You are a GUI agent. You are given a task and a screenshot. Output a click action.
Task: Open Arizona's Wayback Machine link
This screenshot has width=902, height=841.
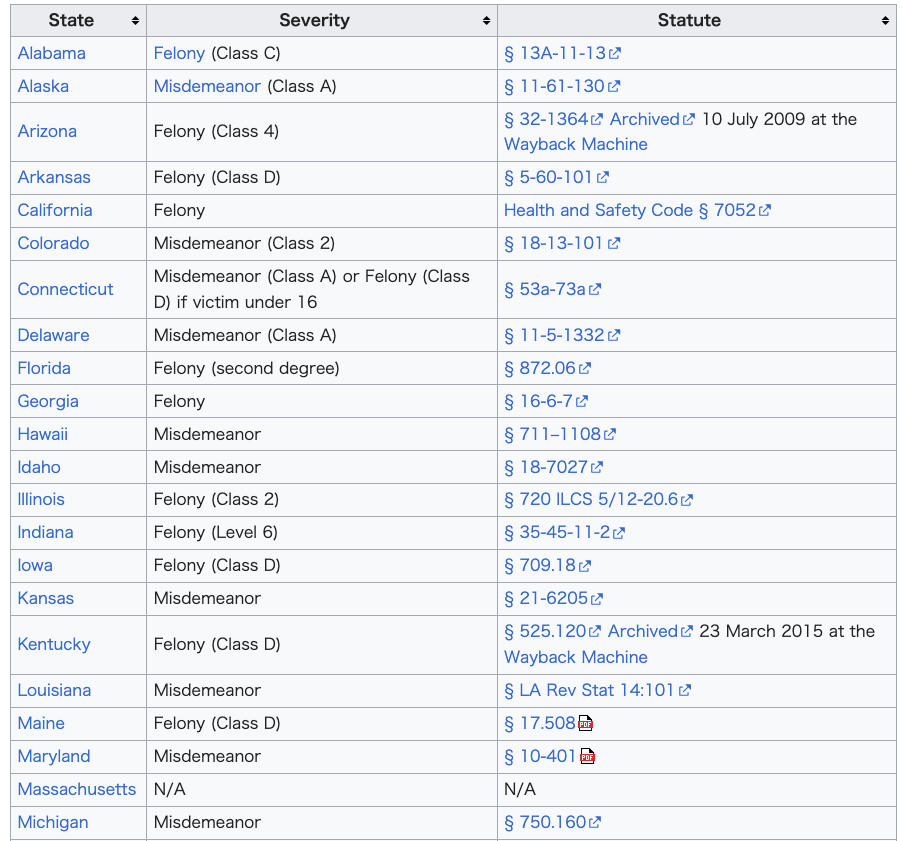coord(576,144)
